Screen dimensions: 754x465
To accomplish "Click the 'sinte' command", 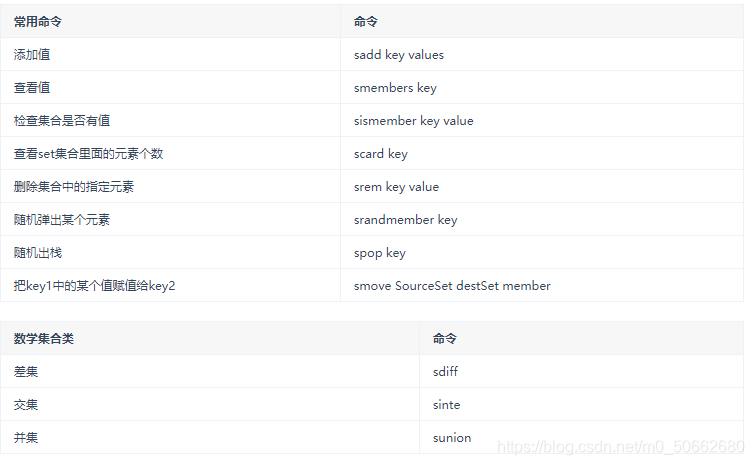I will 446,405.
